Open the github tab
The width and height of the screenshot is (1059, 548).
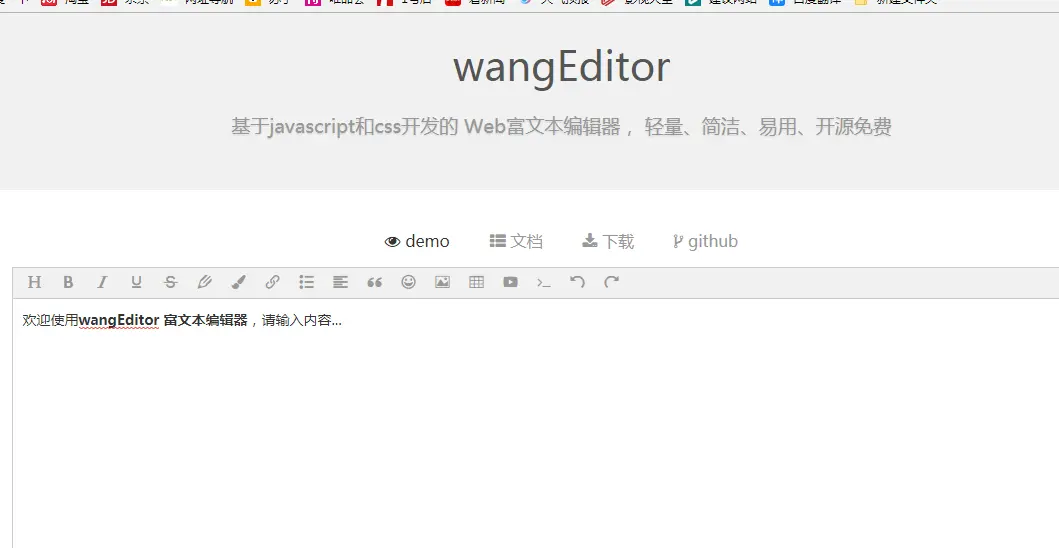tap(705, 241)
